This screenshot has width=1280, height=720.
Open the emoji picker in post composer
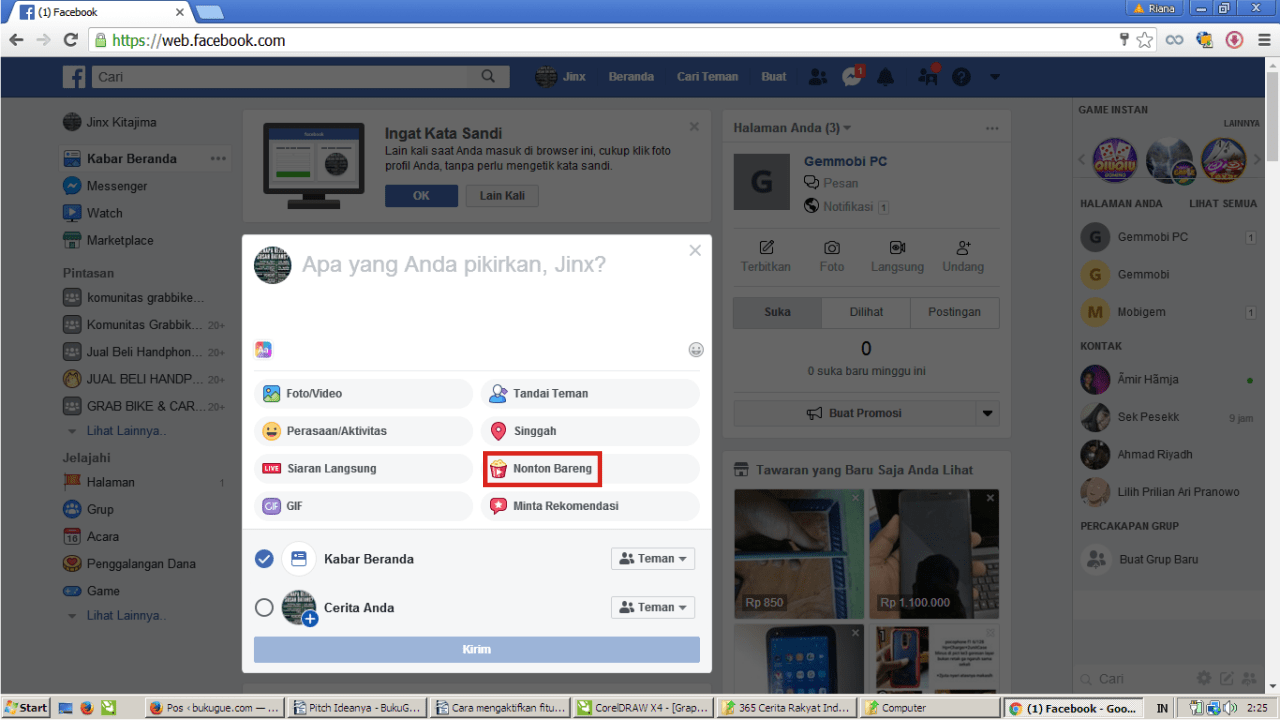point(696,350)
